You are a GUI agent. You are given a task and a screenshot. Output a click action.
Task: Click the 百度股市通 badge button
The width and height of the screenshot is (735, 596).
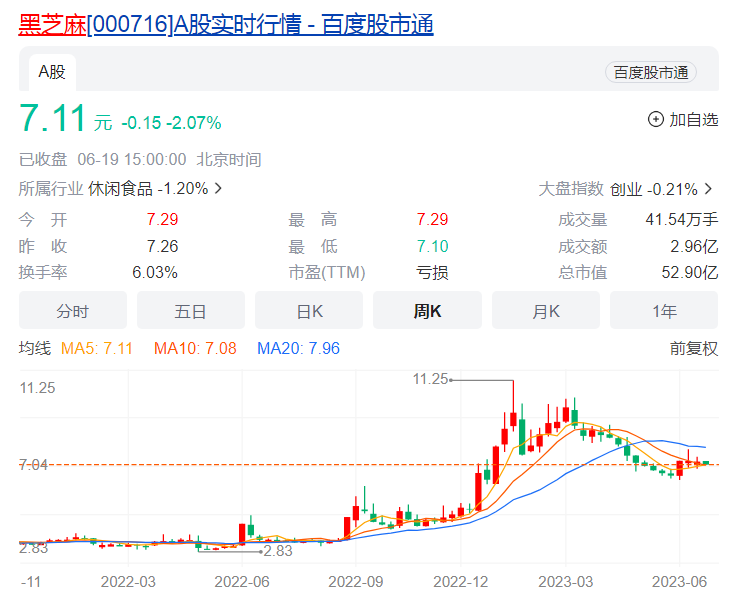[651, 73]
